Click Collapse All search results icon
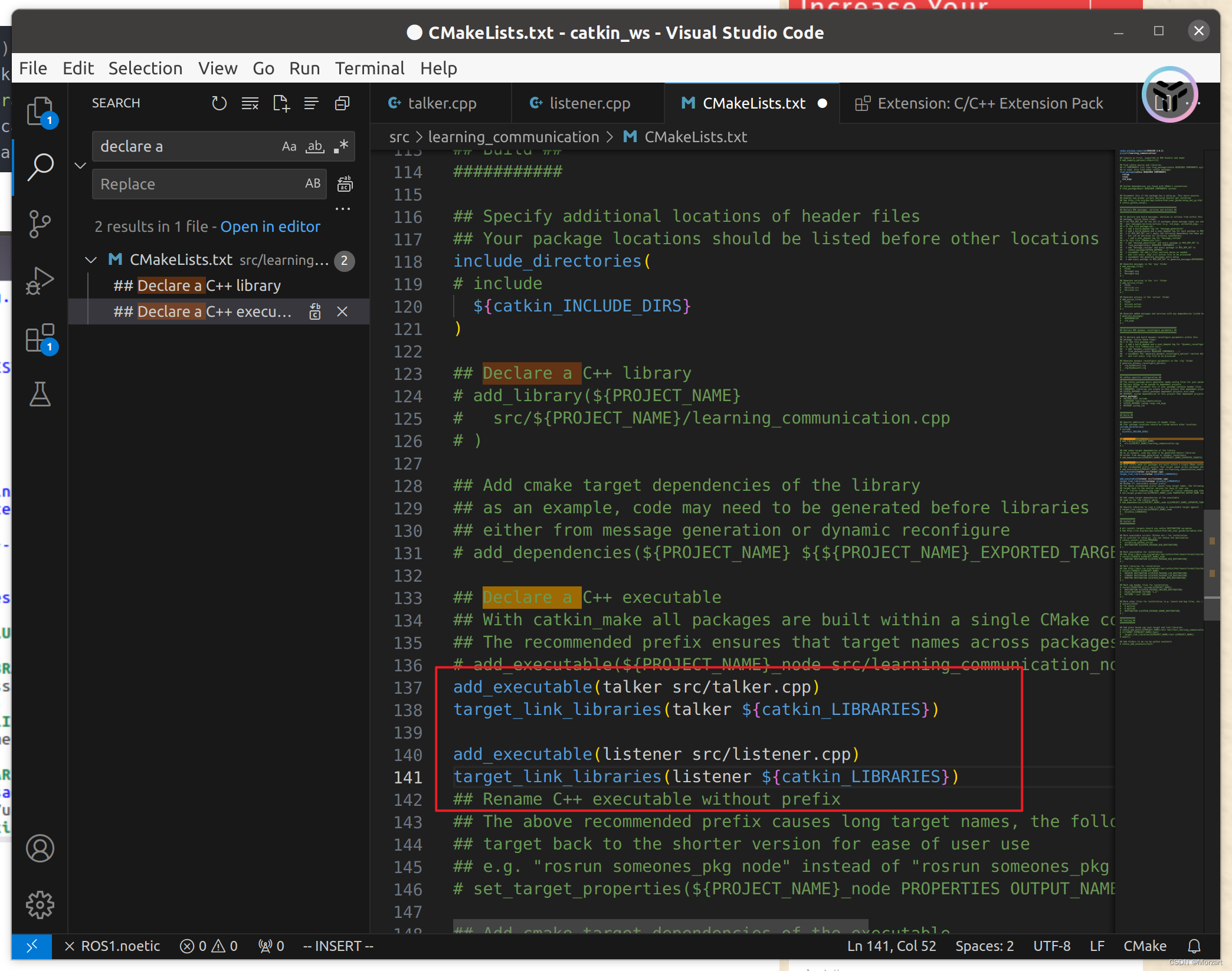The height and width of the screenshot is (971, 1232). click(342, 103)
